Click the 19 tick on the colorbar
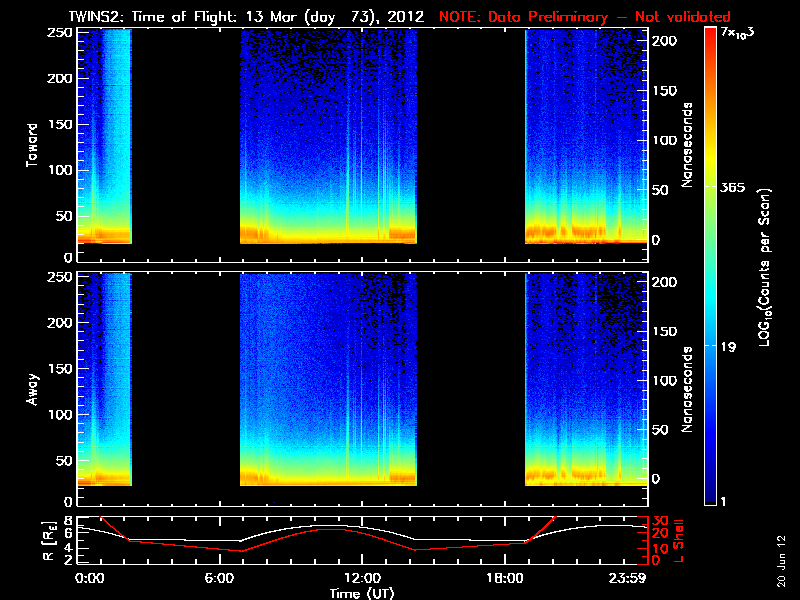This screenshot has width=800, height=600. pos(729,347)
